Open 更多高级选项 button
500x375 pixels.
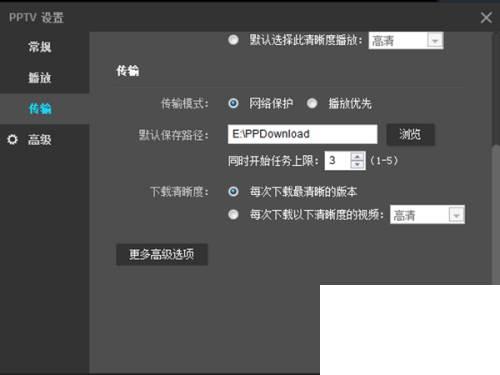point(162,255)
